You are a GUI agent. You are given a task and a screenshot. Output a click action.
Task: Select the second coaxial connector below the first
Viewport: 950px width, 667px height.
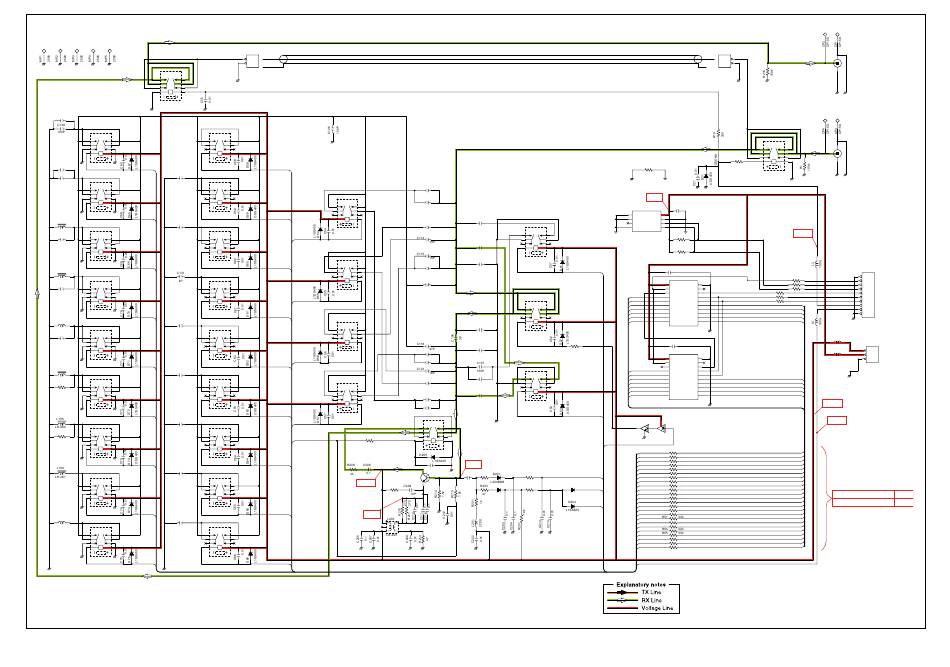[x=837, y=153]
